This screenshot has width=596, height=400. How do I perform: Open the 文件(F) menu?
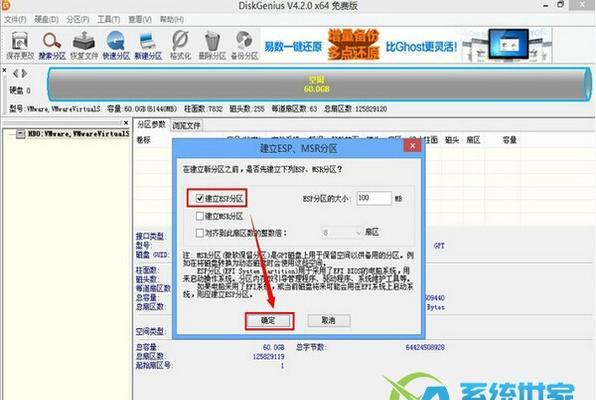click(15, 19)
